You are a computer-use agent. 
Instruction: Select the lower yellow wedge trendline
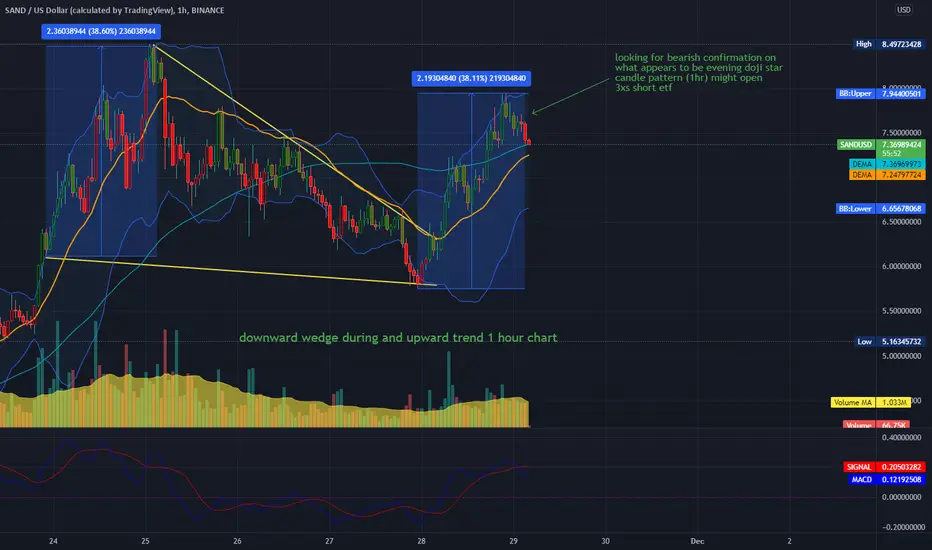point(241,271)
